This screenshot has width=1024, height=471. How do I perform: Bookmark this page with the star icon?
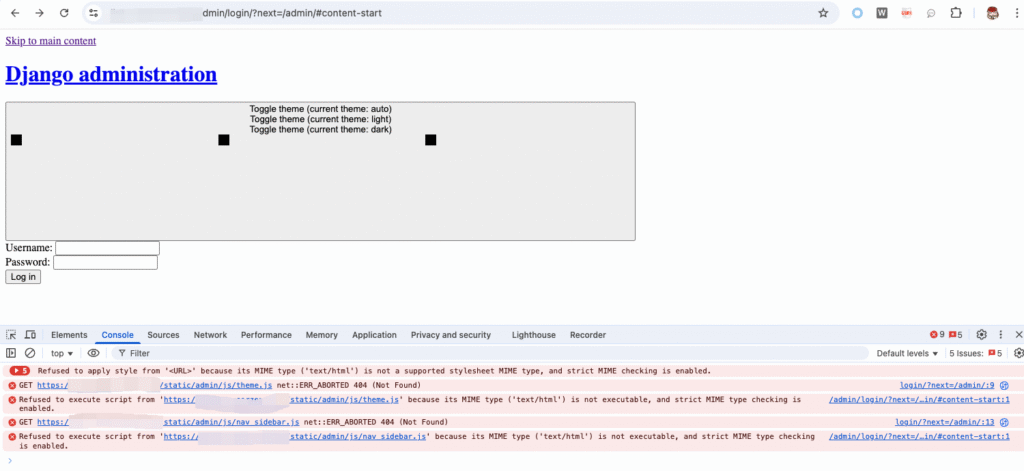(x=823, y=13)
